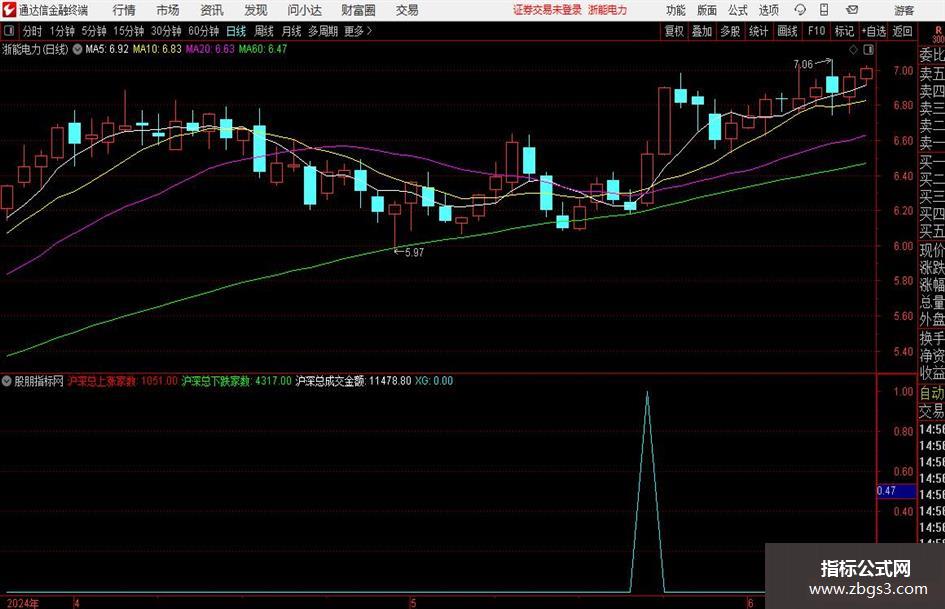Image resolution: width=945 pixels, height=609 pixels.
Task: Switch to the 15分钟 period tab
Action: [129, 31]
